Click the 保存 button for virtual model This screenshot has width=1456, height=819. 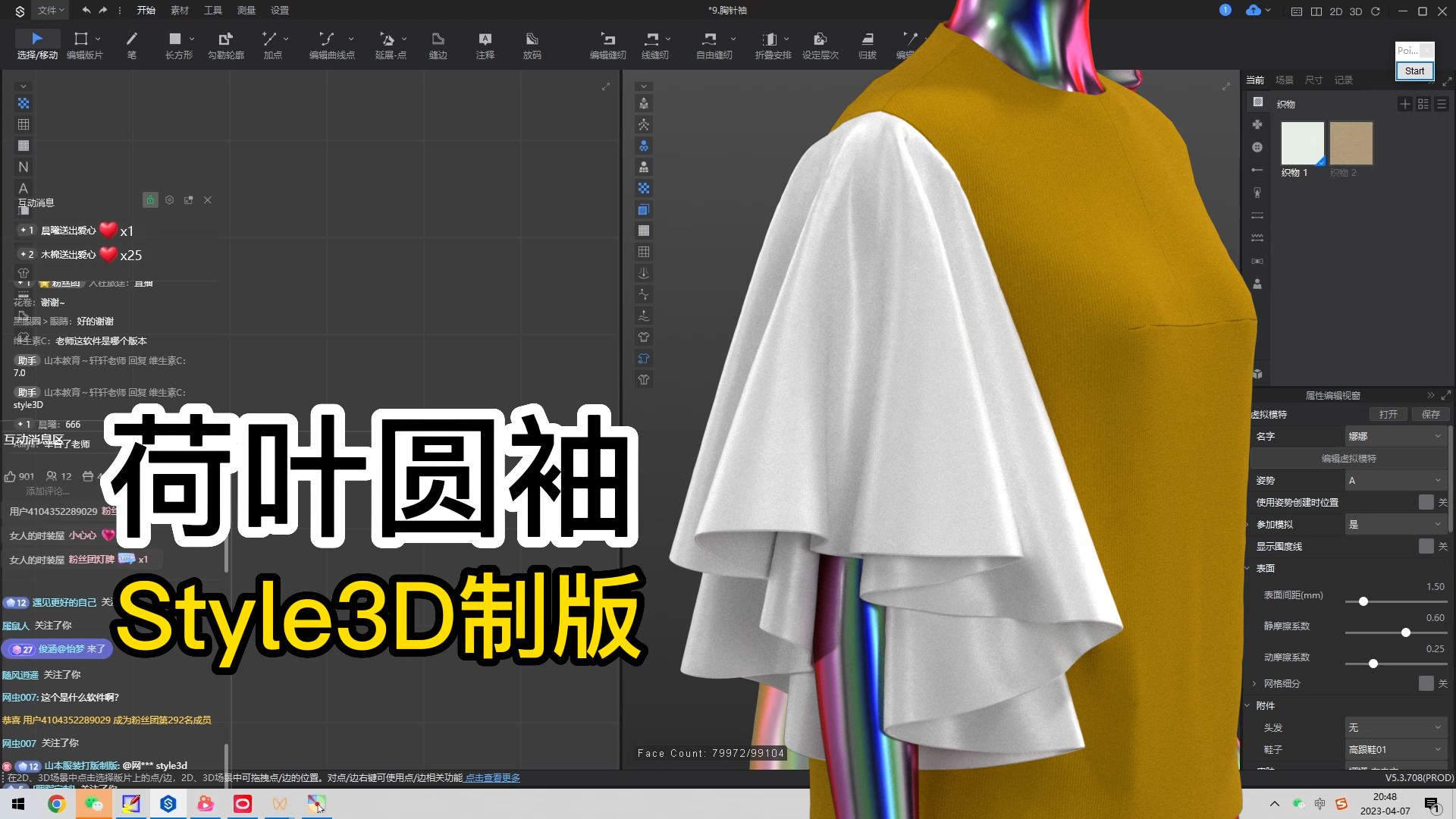coord(1431,414)
